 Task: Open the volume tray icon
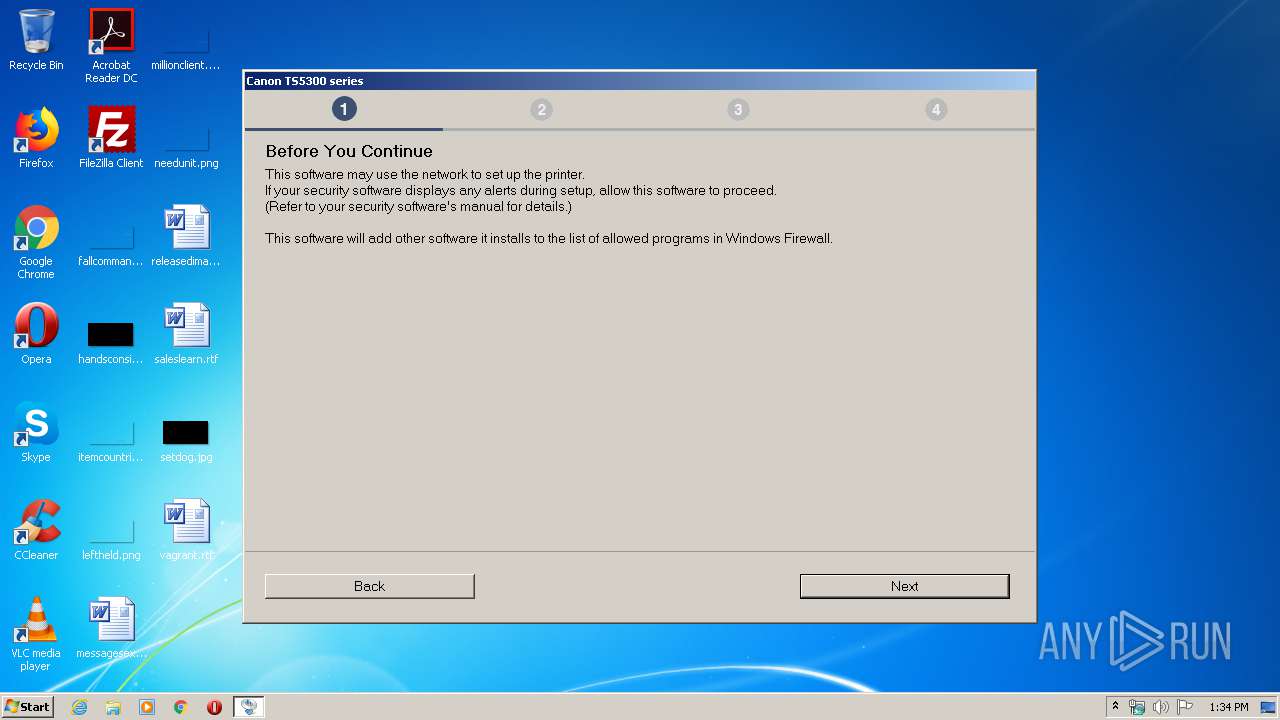1161,707
